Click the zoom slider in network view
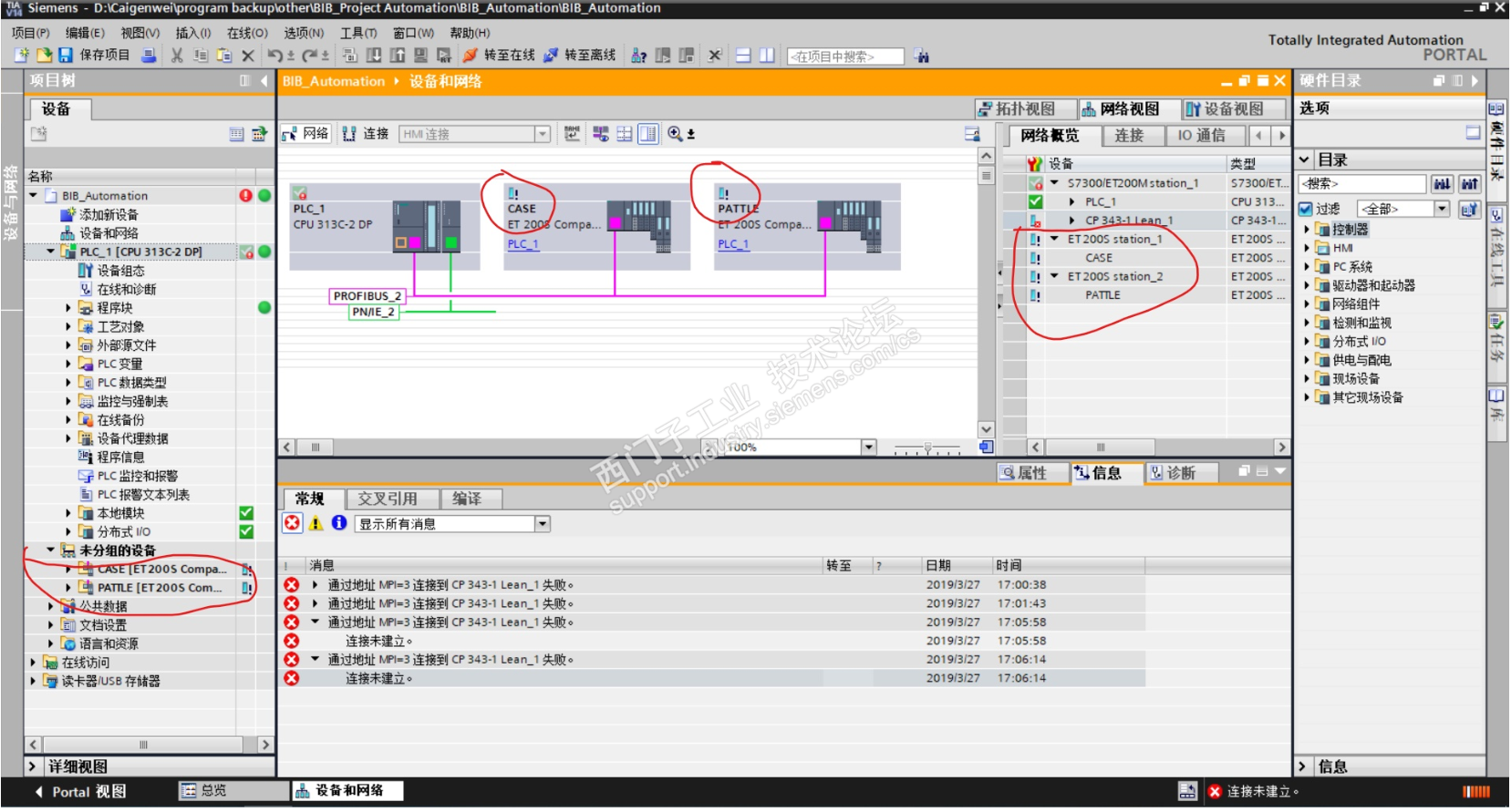 927,447
